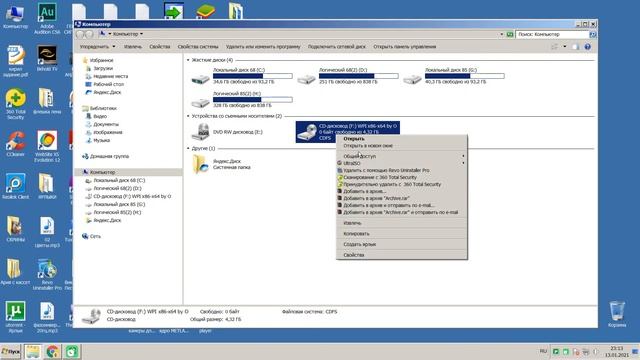Expand the address bar Компьютер dropdown arrow
Image resolution: width=640 pixels, height=360 pixels.
click(142, 34)
